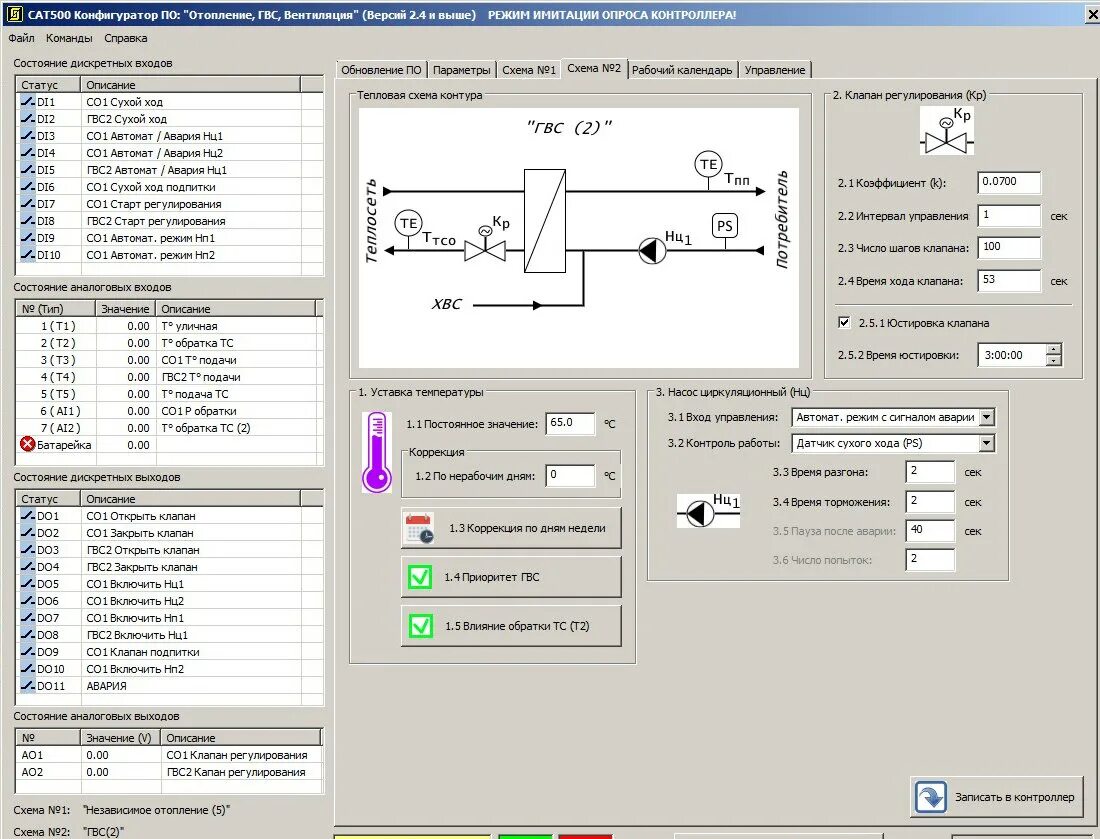This screenshot has height=839, width=1100.
Task: Switch to the Схема №1 tab
Action: [528, 70]
